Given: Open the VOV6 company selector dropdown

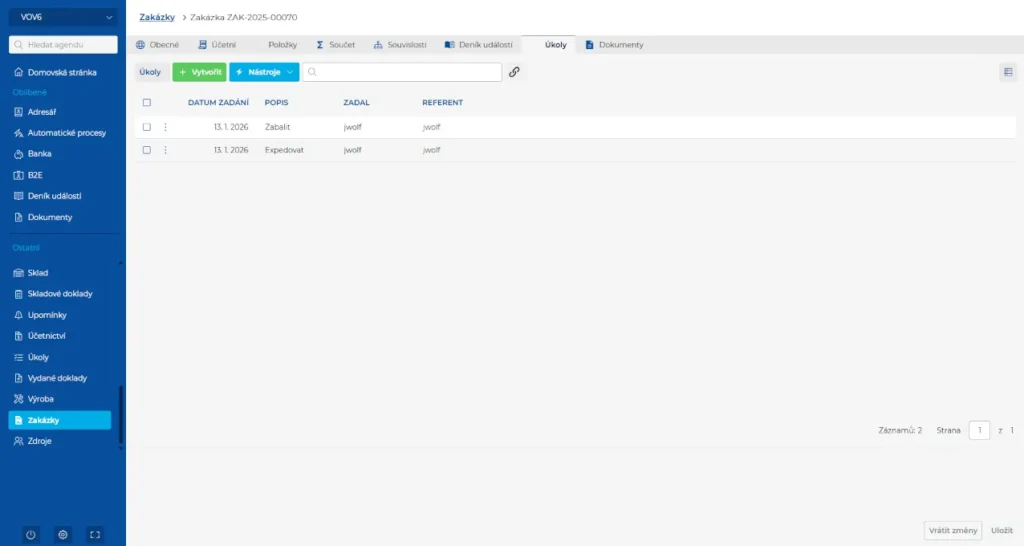Looking at the screenshot, I should pyautogui.click(x=63, y=17).
